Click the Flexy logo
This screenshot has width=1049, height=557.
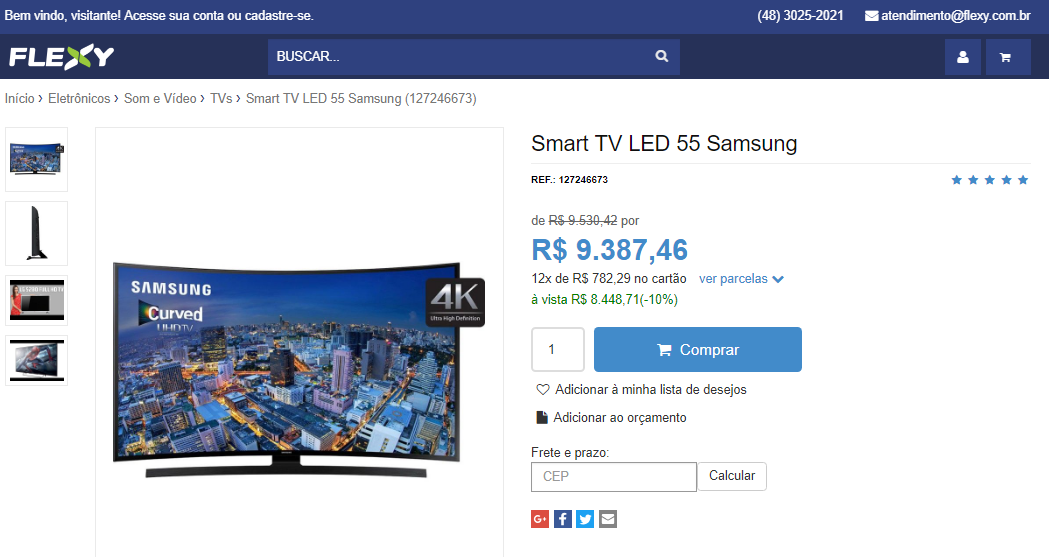pos(62,57)
